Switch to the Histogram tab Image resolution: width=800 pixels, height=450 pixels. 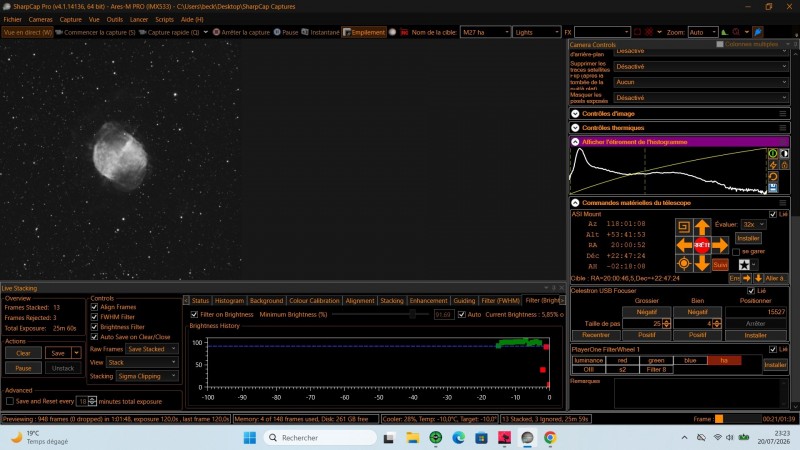click(229, 301)
